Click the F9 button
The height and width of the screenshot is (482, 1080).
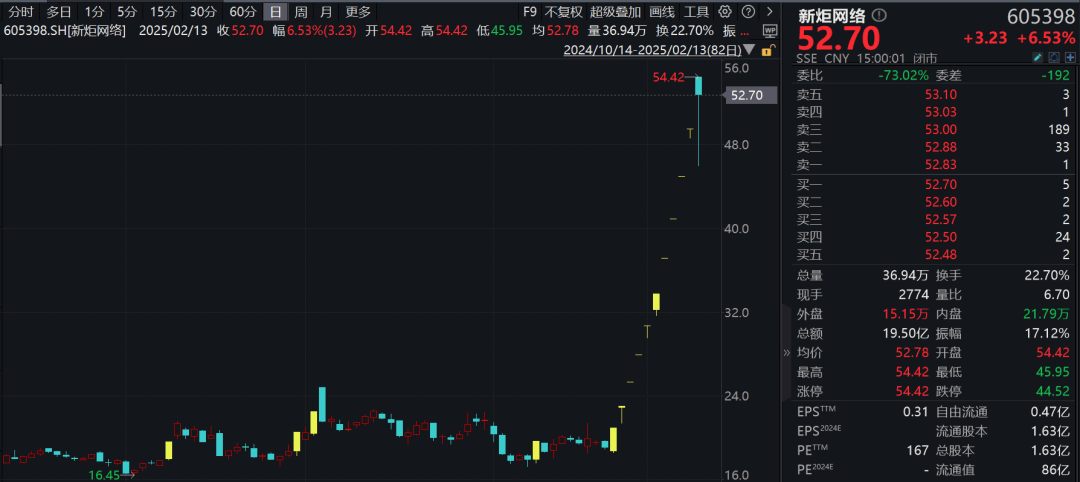coord(530,12)
